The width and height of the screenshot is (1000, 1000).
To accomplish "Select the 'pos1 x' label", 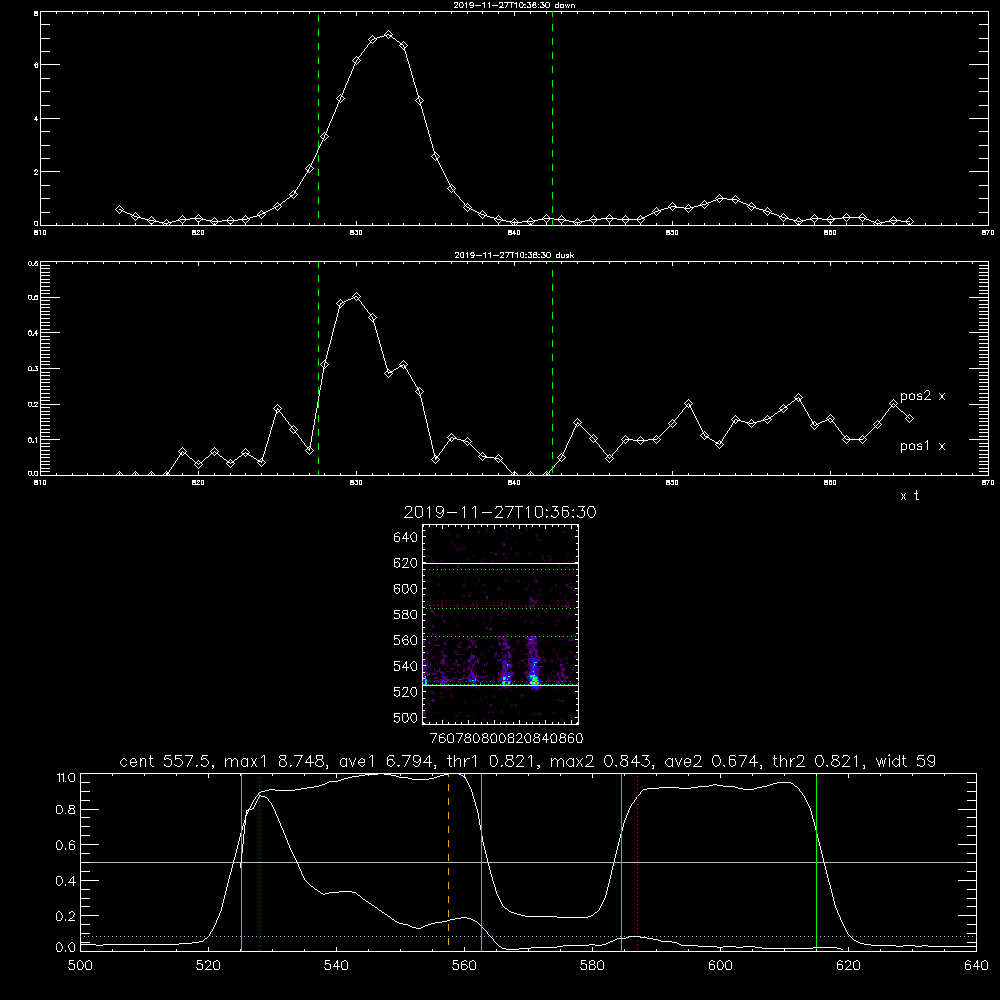I will pyautogui.click(x=922, y=446).
